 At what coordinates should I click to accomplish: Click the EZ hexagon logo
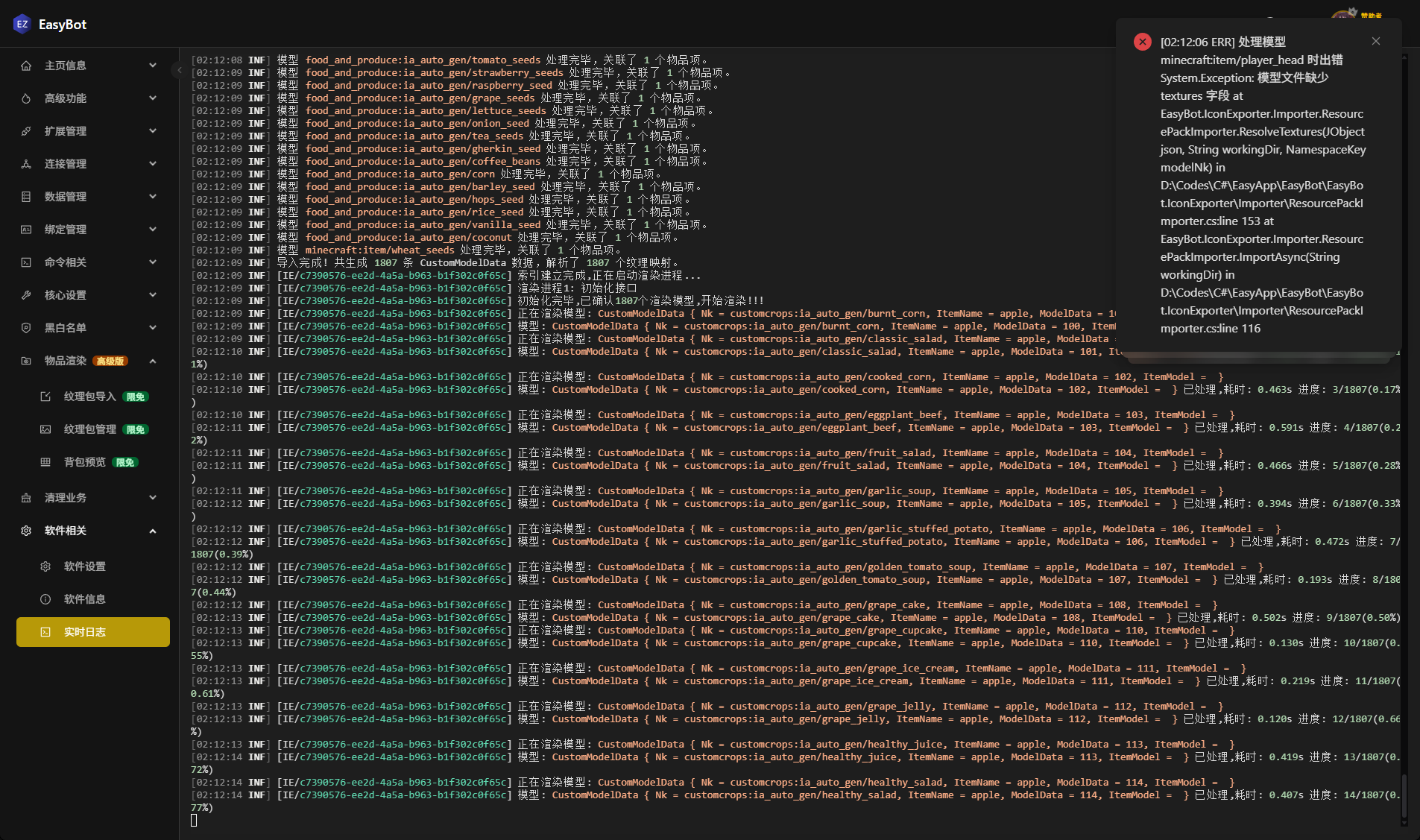coord(22,24)
